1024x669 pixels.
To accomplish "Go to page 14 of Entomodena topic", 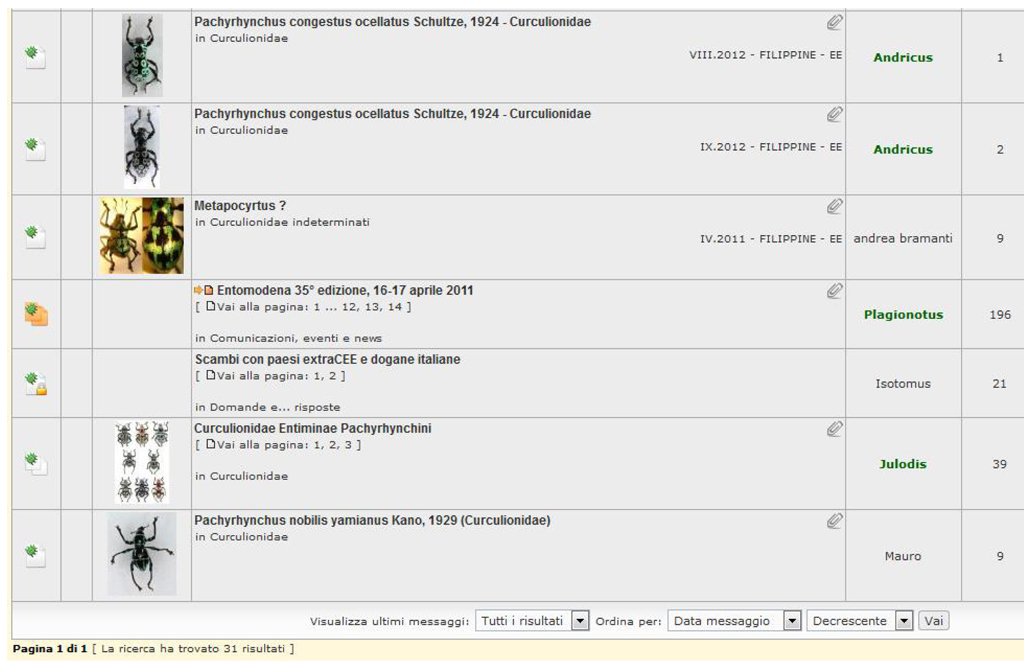I will [x=394, y=307].
